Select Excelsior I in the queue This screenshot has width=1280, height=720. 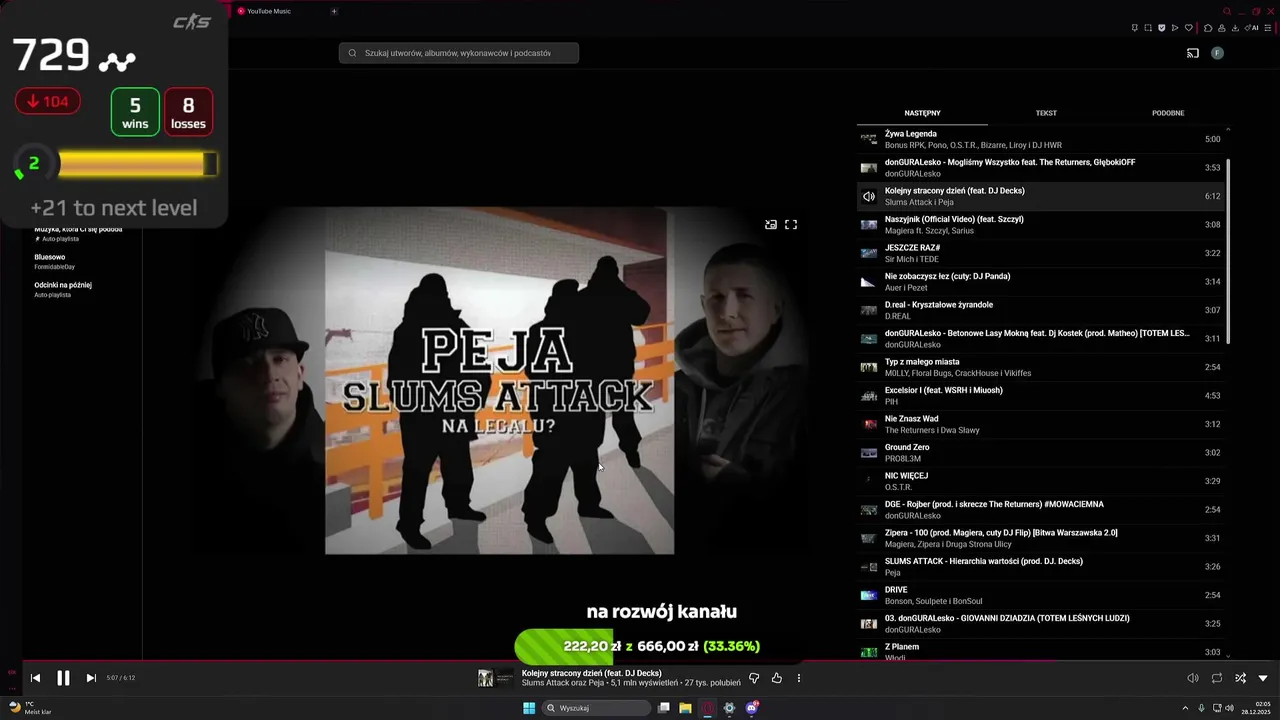pos(1040,396)
